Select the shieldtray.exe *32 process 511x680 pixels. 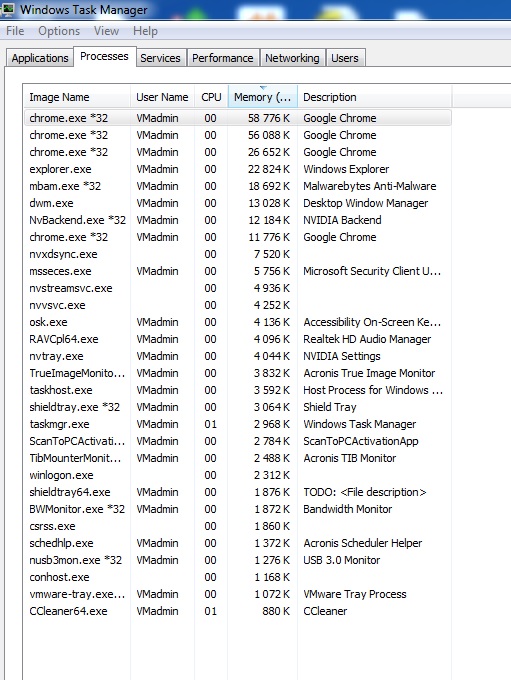238,407
